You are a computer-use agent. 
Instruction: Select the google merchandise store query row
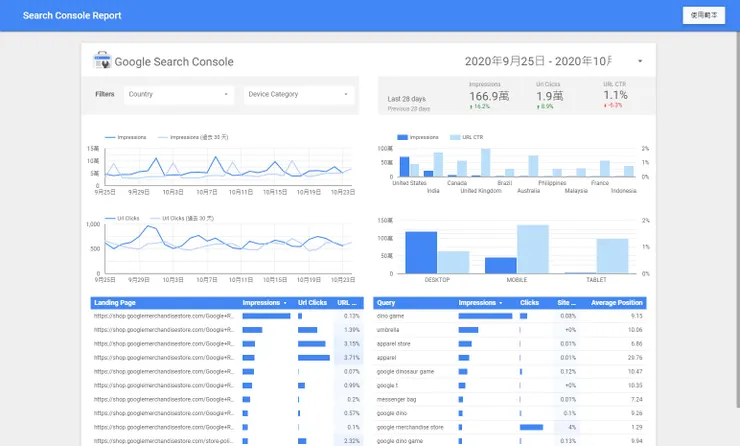(x=510, y=428)
